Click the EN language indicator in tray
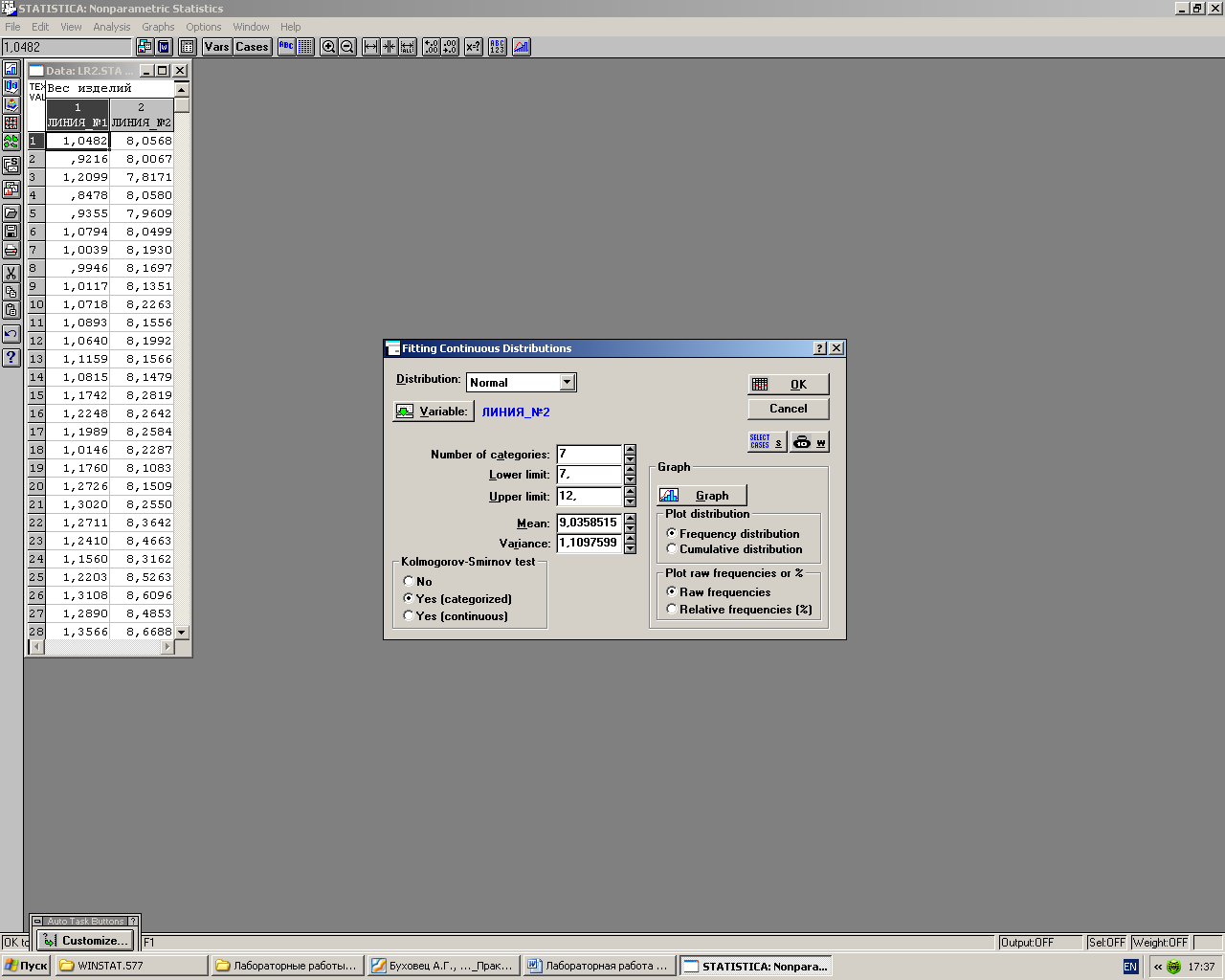This screenshot has width=1225, height=980. click(x=1130, y=967)
